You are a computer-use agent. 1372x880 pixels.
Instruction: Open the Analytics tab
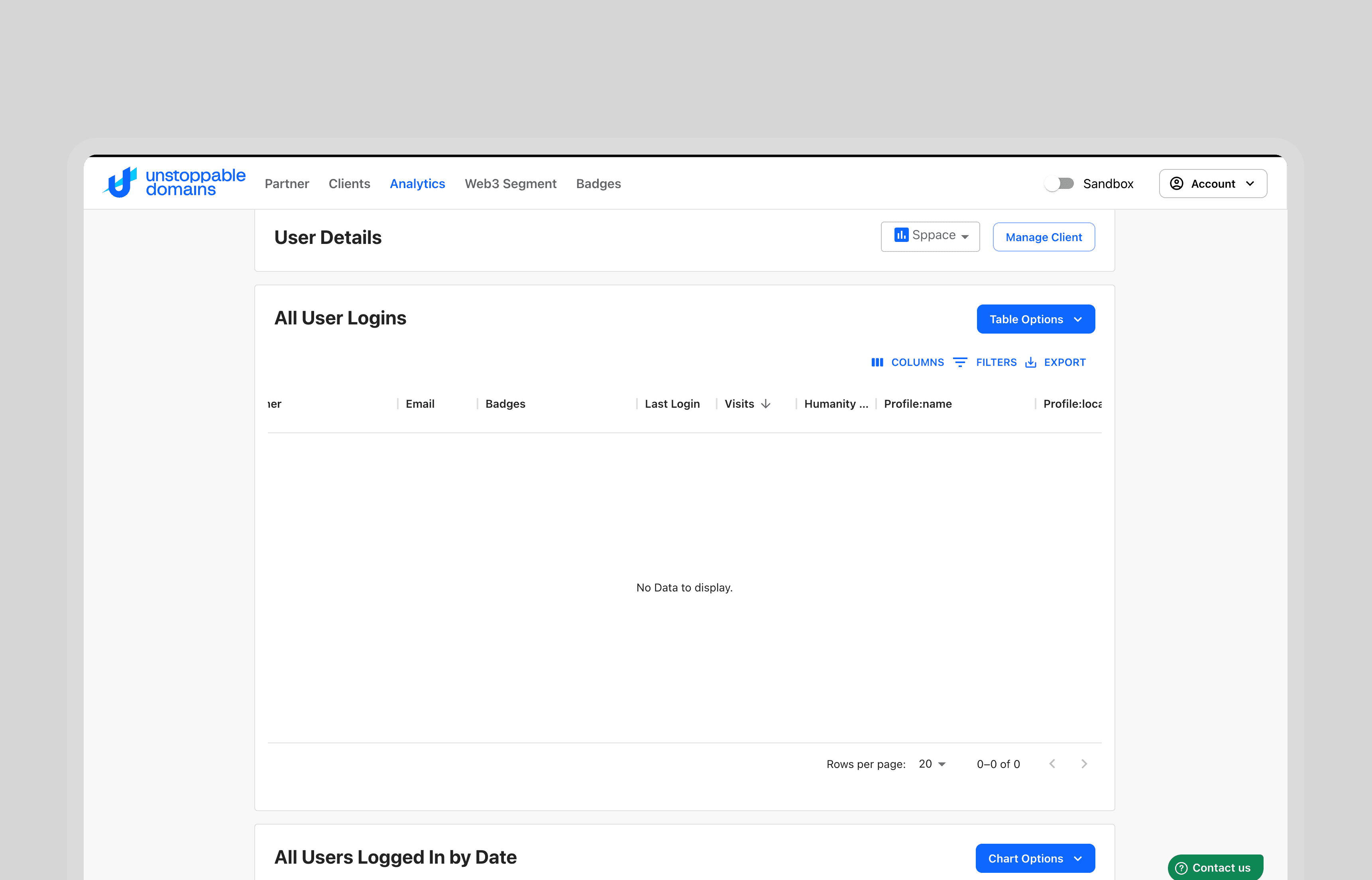tap(417, 183)
